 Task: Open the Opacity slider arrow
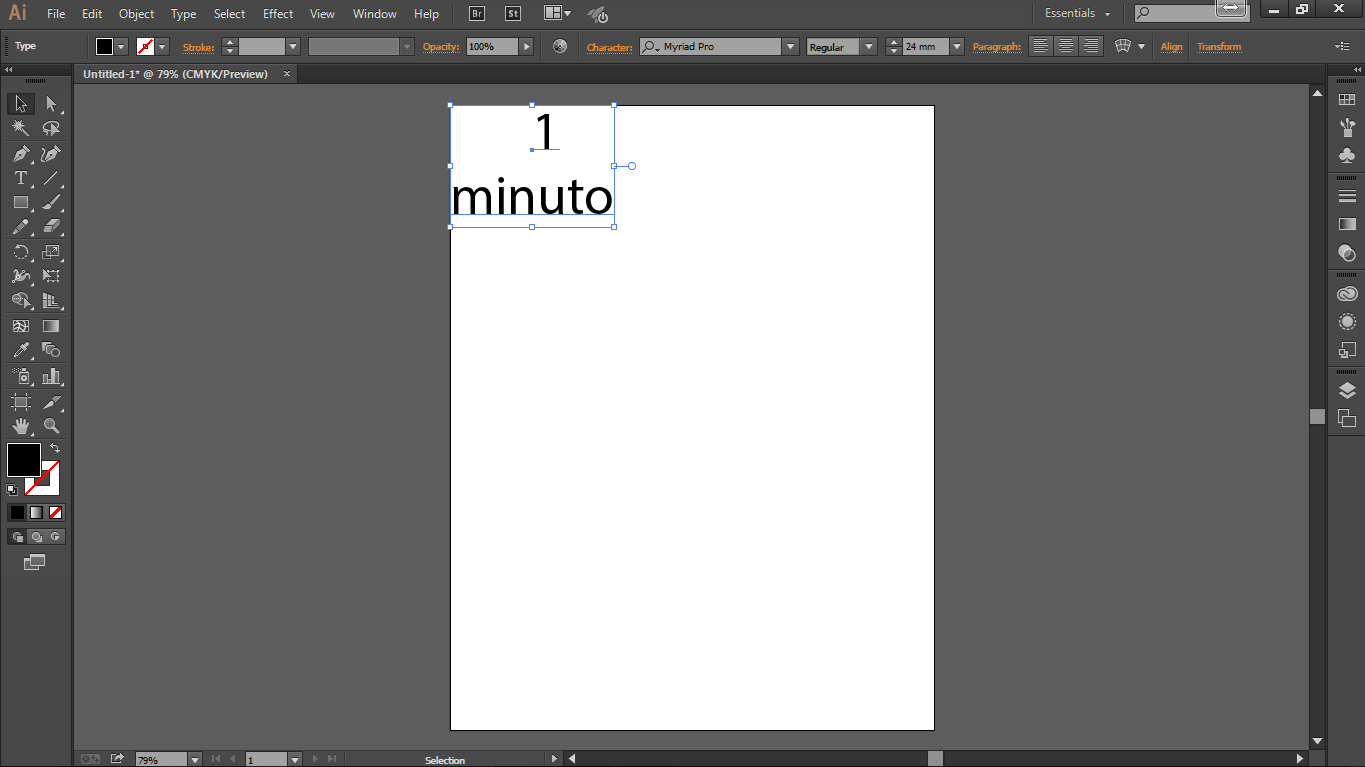click(x=527, y=47)
